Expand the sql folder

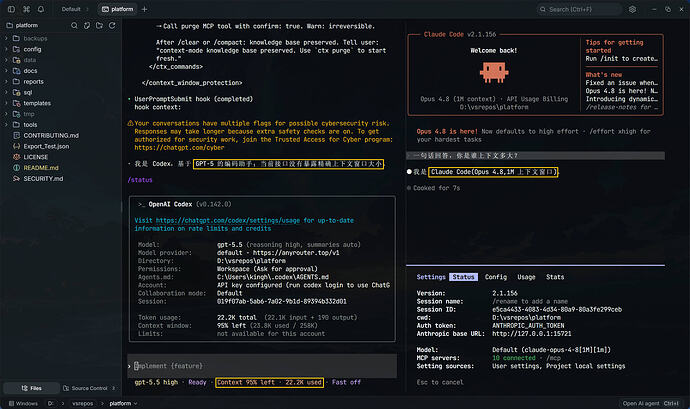click(x=6, y=92)
